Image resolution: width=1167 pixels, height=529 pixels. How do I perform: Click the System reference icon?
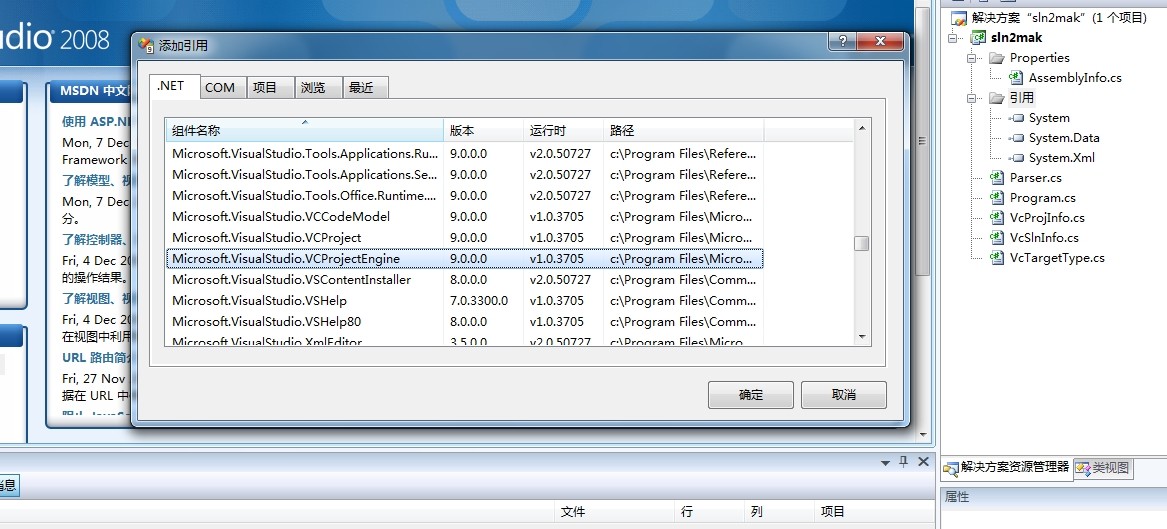coord(1017,118)
